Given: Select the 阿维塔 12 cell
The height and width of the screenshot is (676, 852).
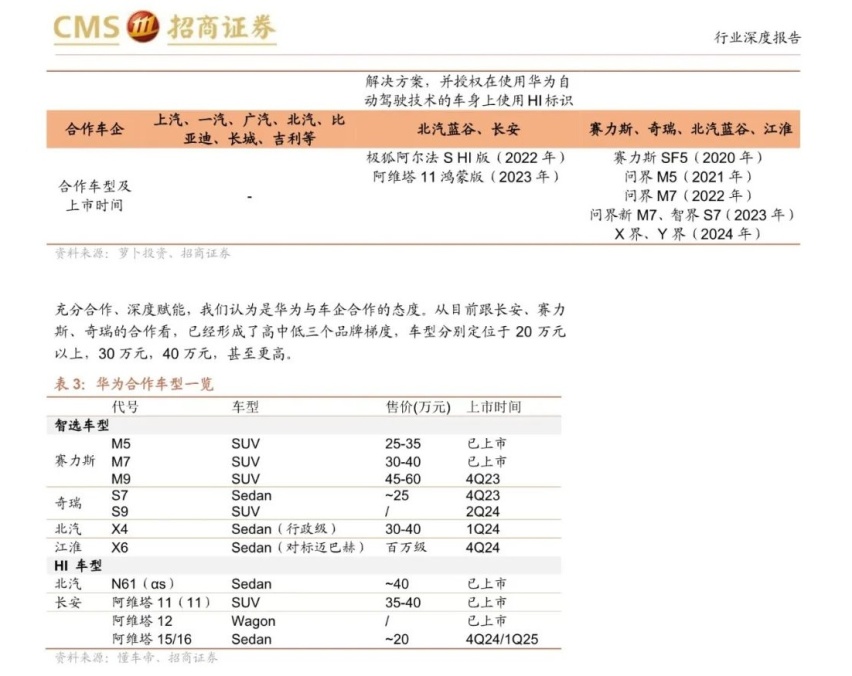Looking at the screenshot, I should tap(142, 621).
